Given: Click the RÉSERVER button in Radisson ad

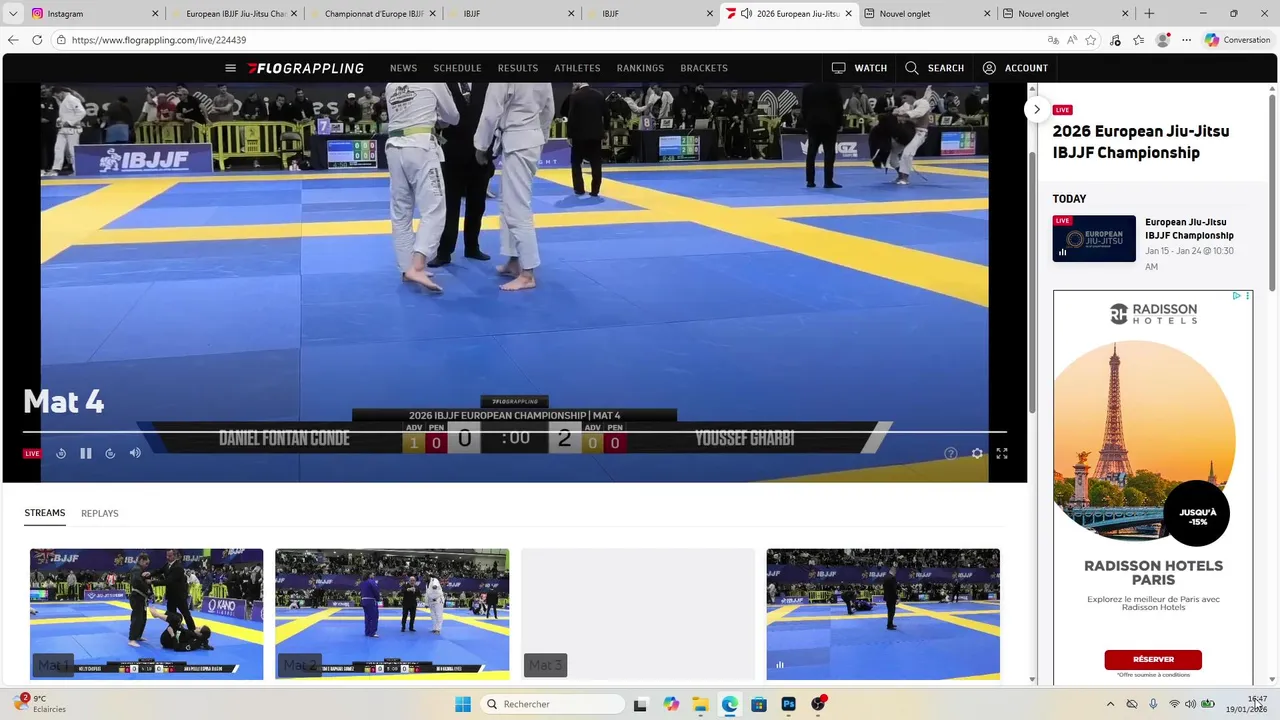Looking at the screenshot, I should pyautogui.click(x=1153, y=659).
